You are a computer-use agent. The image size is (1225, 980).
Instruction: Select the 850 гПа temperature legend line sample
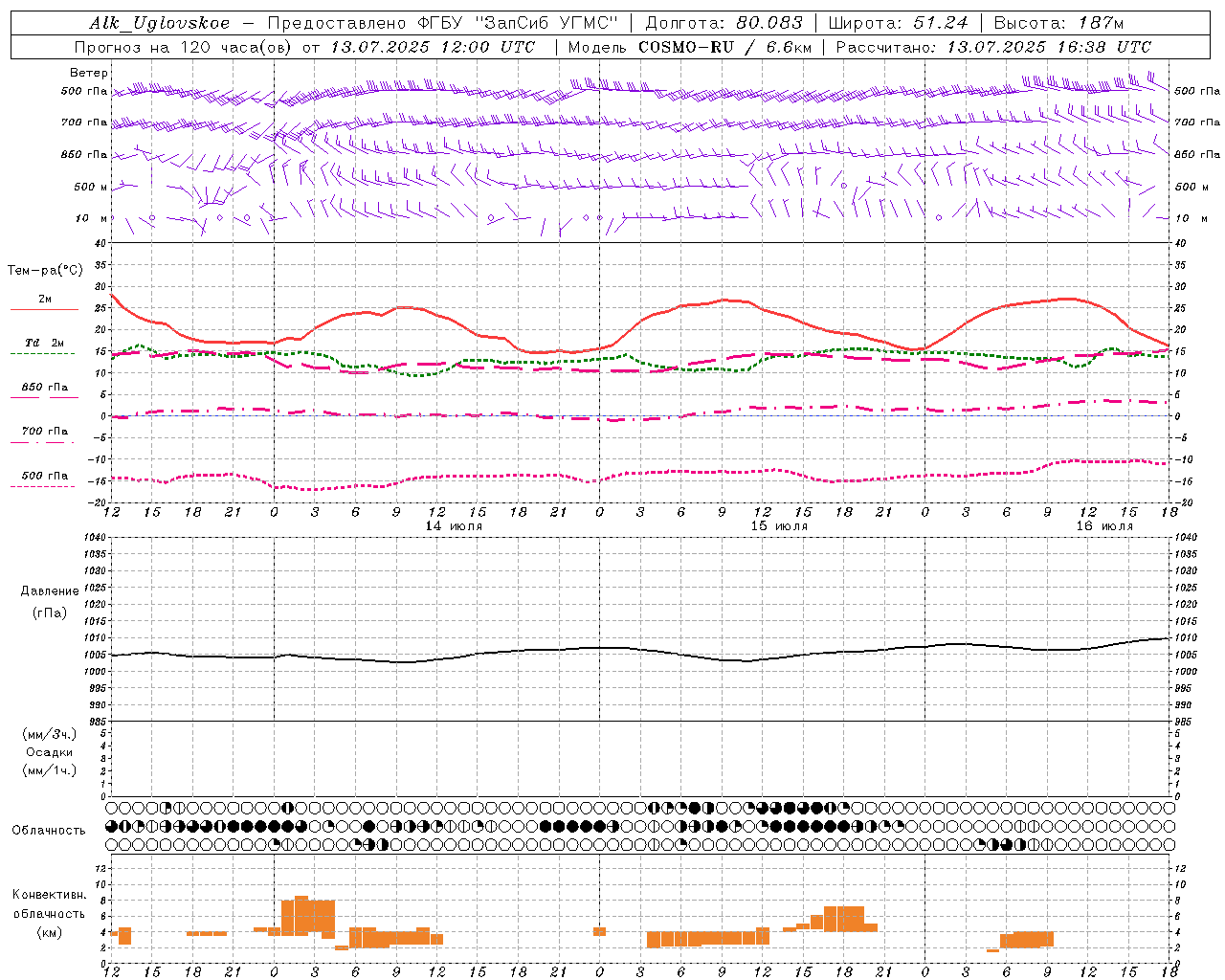click(x=42, y=397)
